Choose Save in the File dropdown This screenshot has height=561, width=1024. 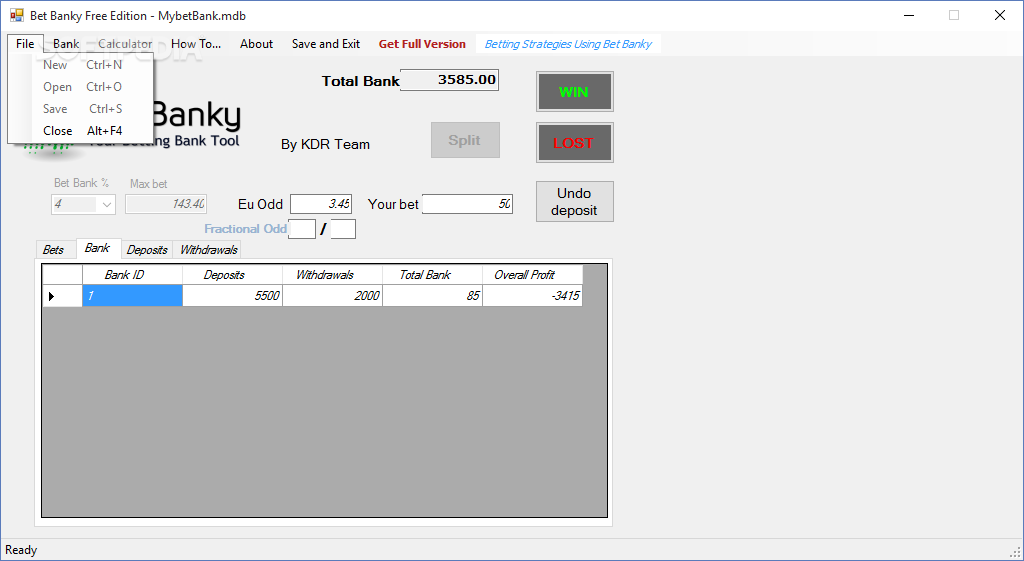[82, 109]
